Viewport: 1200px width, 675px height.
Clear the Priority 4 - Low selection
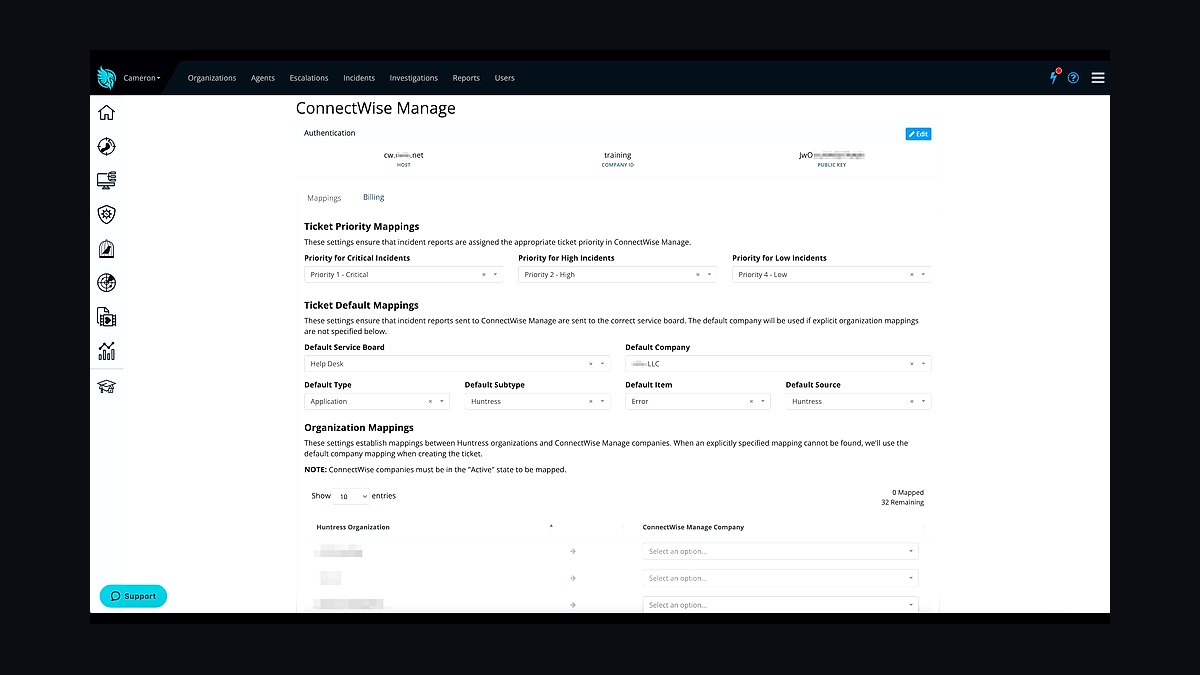click(x=912, y=275)
